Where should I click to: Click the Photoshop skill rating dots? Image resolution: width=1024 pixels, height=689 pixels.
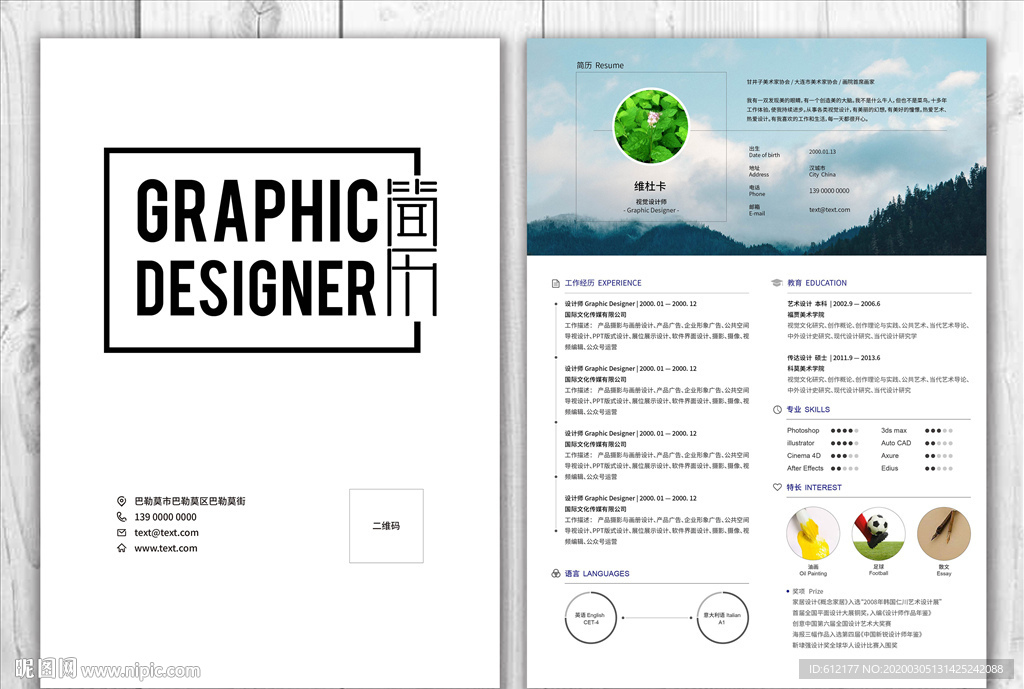click(844, 430)
